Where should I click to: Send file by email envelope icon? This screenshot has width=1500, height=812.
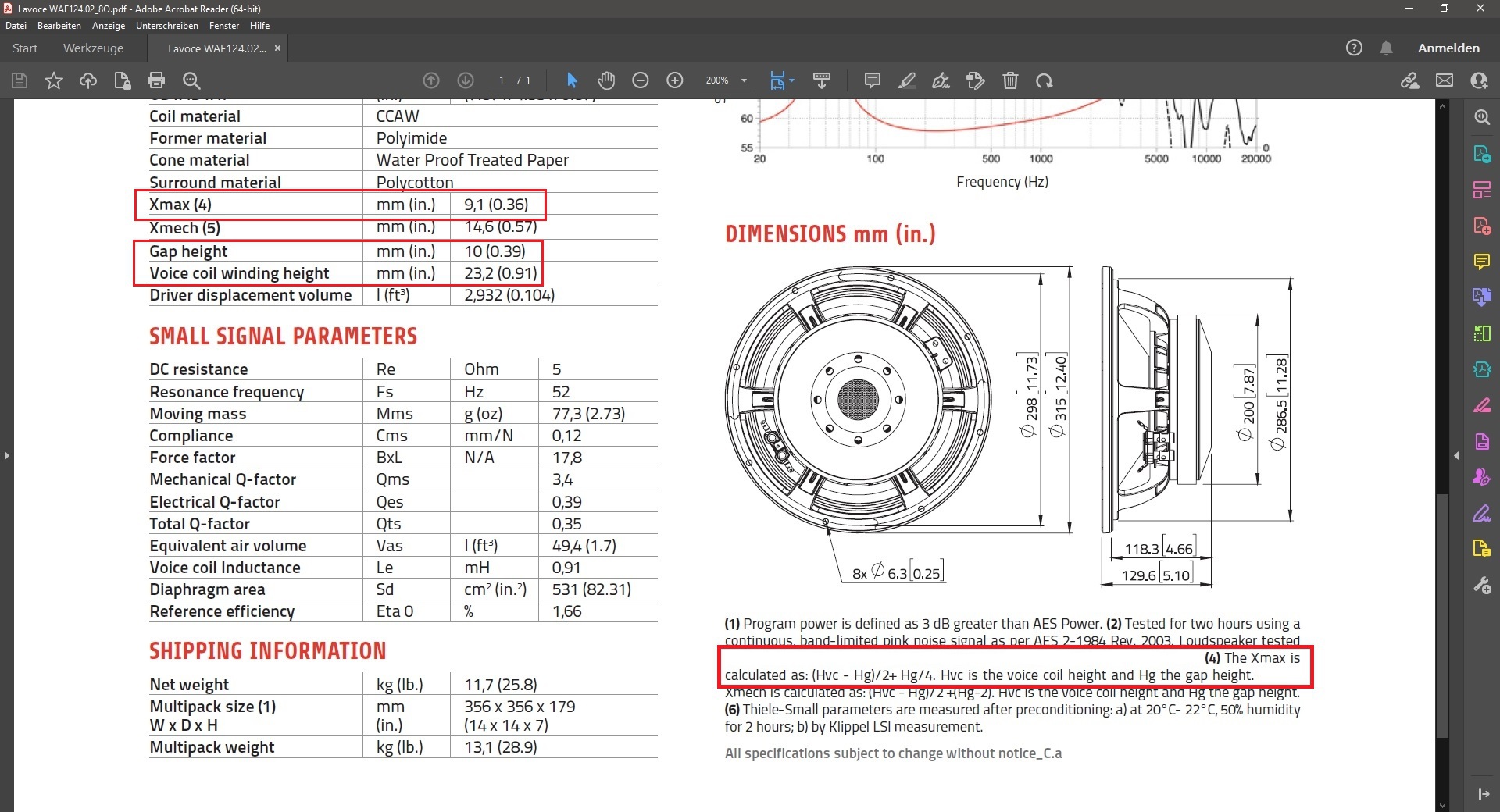tap(1445, 80)
